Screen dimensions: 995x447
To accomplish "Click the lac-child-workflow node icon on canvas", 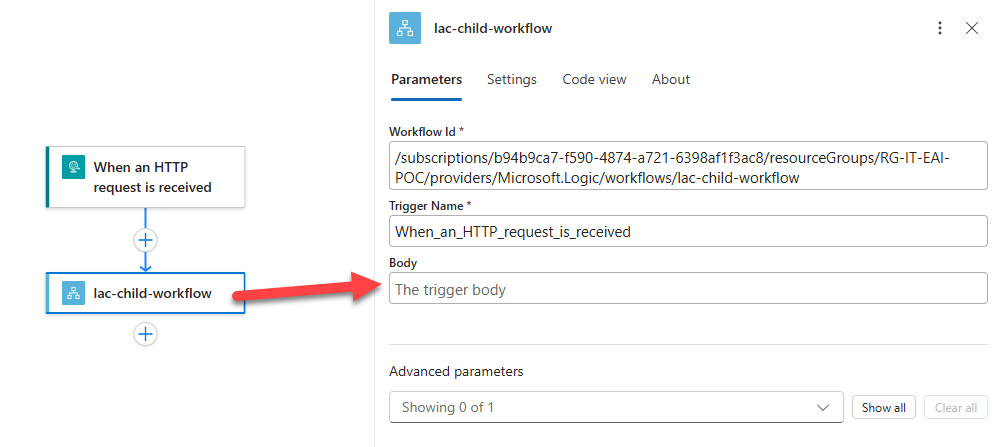I will 73,293.
